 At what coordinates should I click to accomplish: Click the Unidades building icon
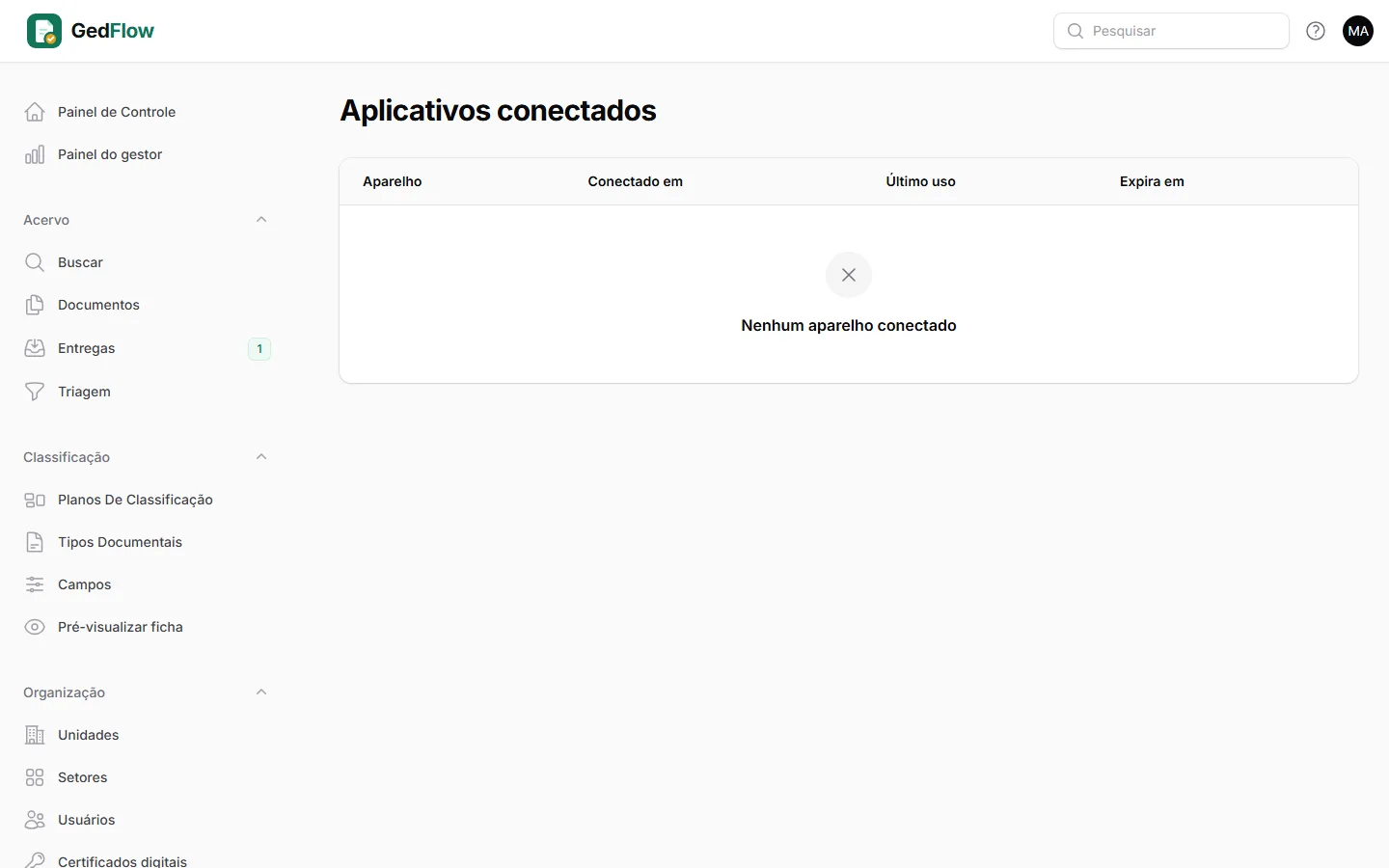point(35,735)
